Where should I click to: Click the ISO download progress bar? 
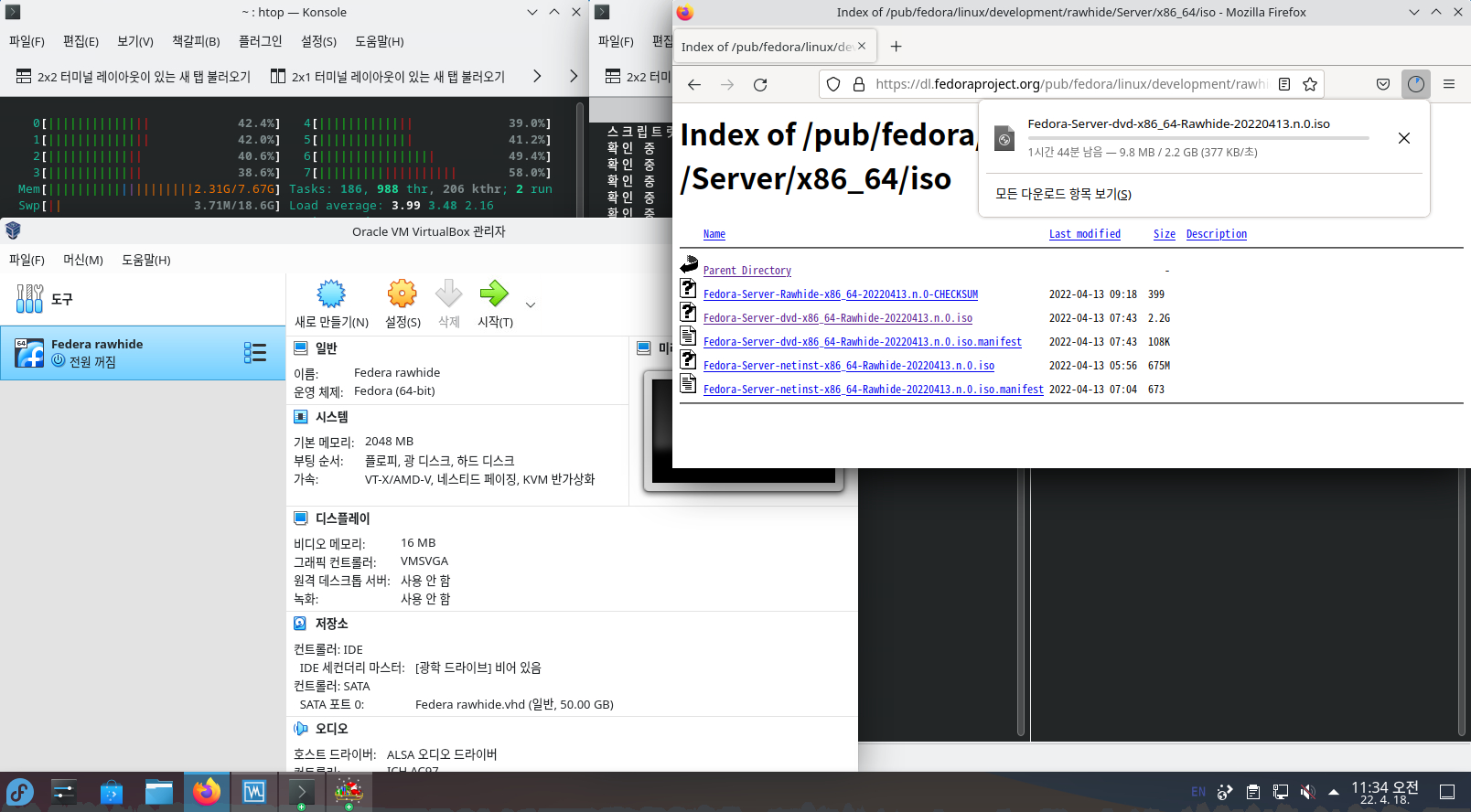(1198, 138)
